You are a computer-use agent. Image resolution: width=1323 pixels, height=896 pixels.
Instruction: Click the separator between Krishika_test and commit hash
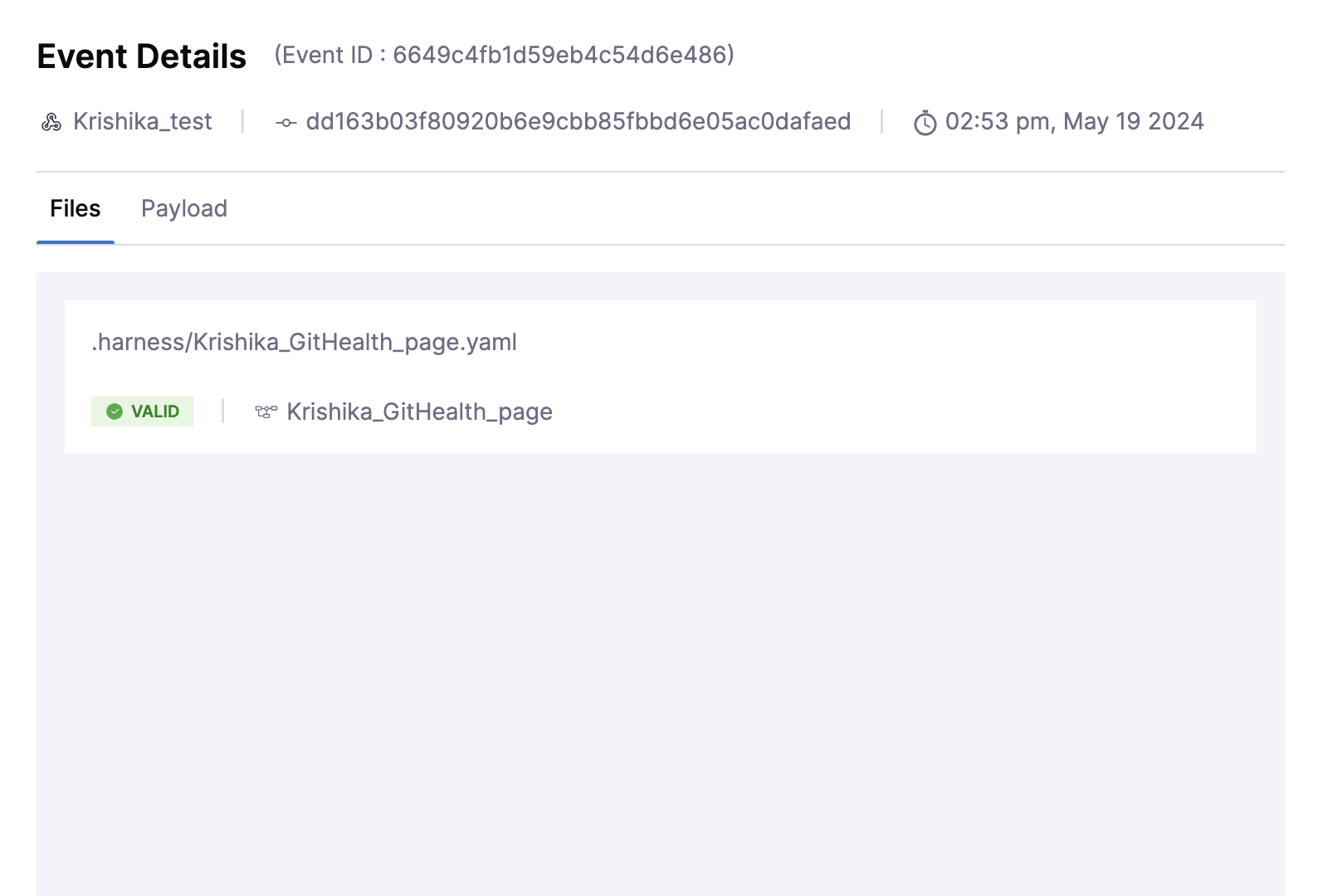(242, 122)
